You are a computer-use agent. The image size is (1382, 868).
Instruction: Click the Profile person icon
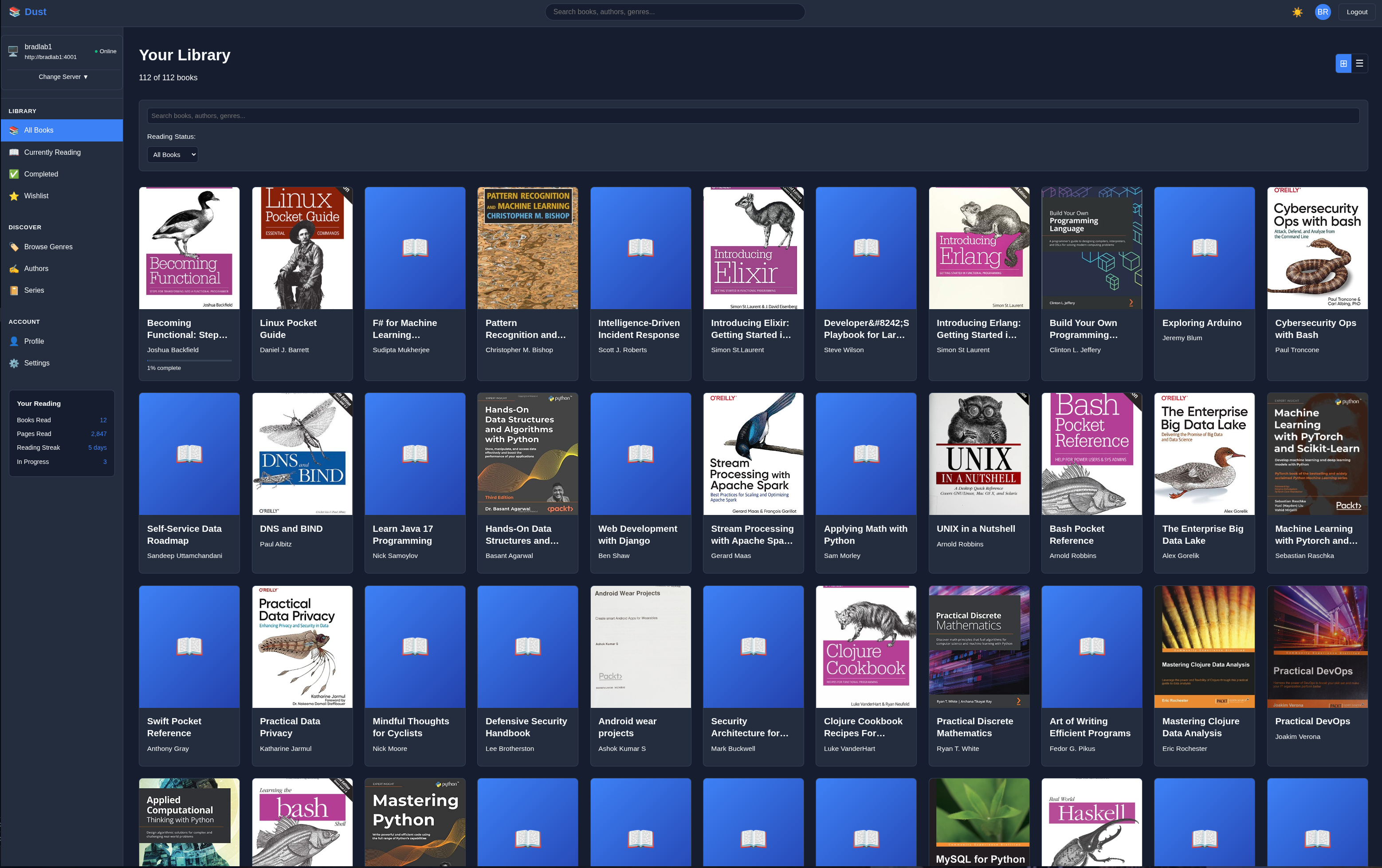(x=14, y=342)
